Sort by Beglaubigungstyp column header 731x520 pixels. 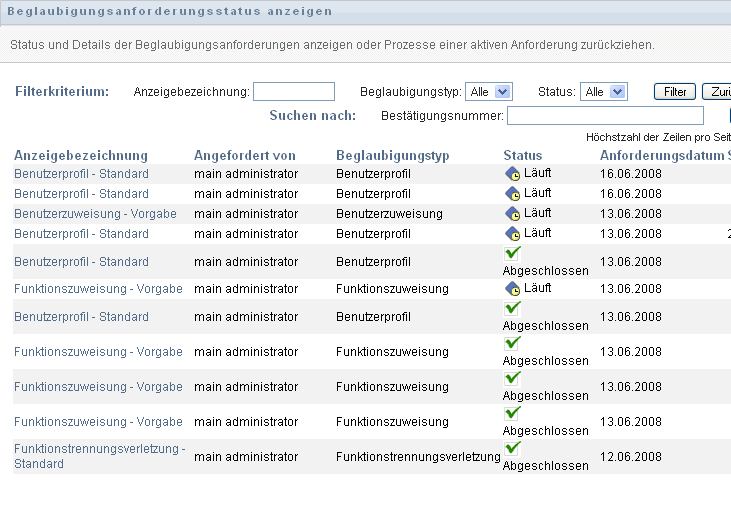[393, 155]
